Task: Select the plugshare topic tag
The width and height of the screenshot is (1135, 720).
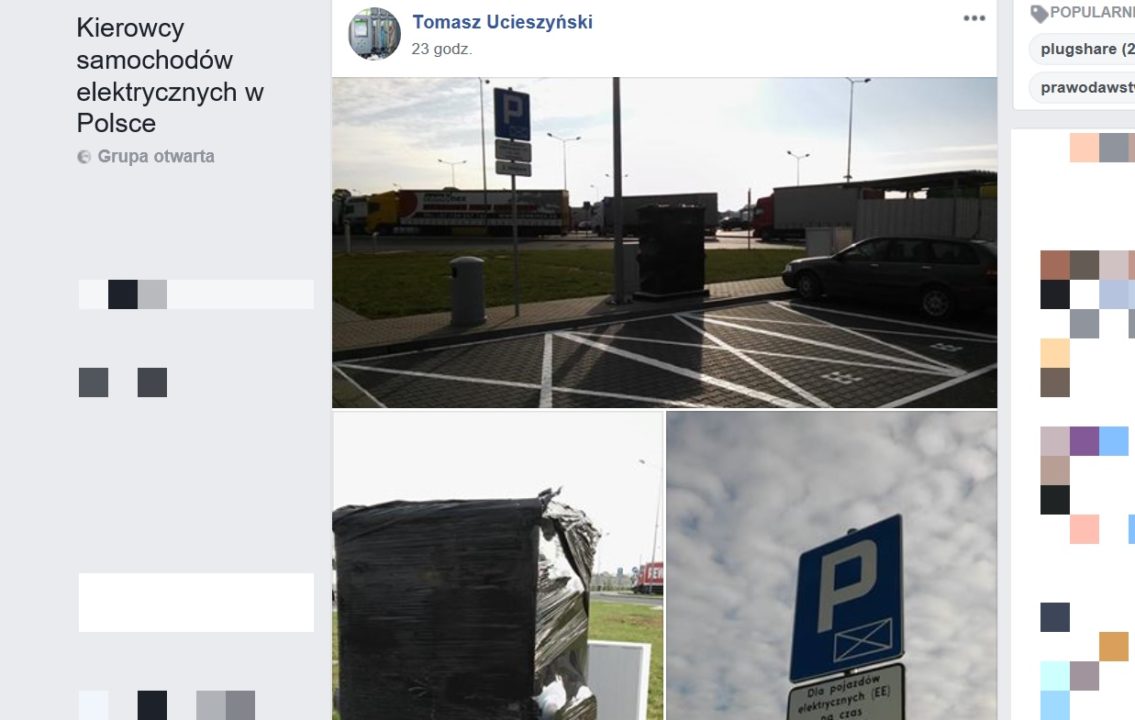Action: point(1083,49)
